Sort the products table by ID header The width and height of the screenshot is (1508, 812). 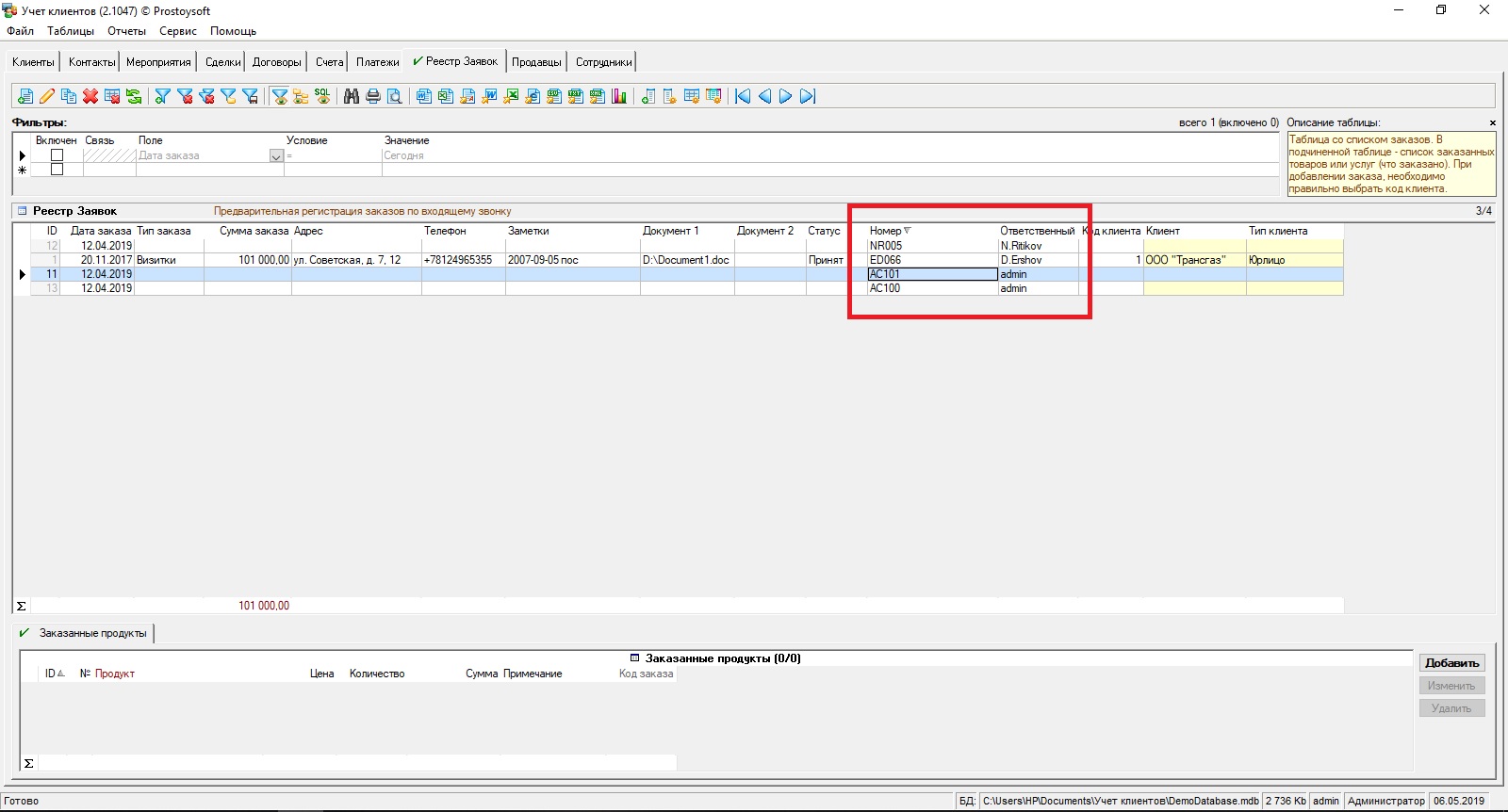tap(55, 674)
